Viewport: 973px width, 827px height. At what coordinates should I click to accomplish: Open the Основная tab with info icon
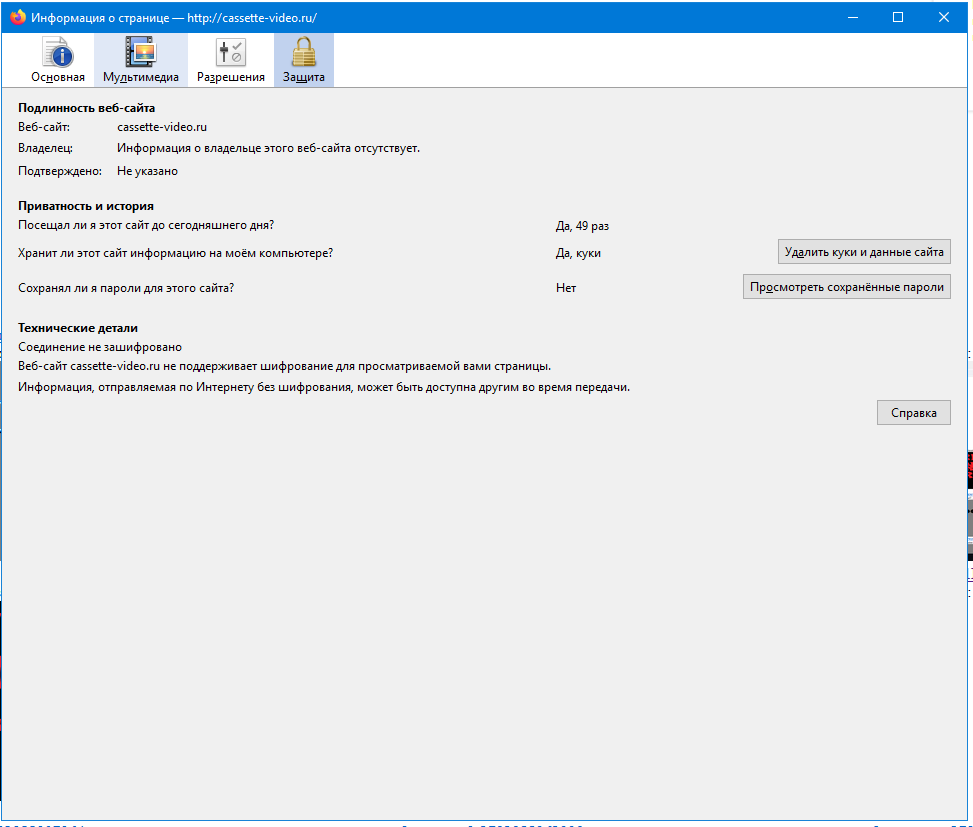(58, 60)
